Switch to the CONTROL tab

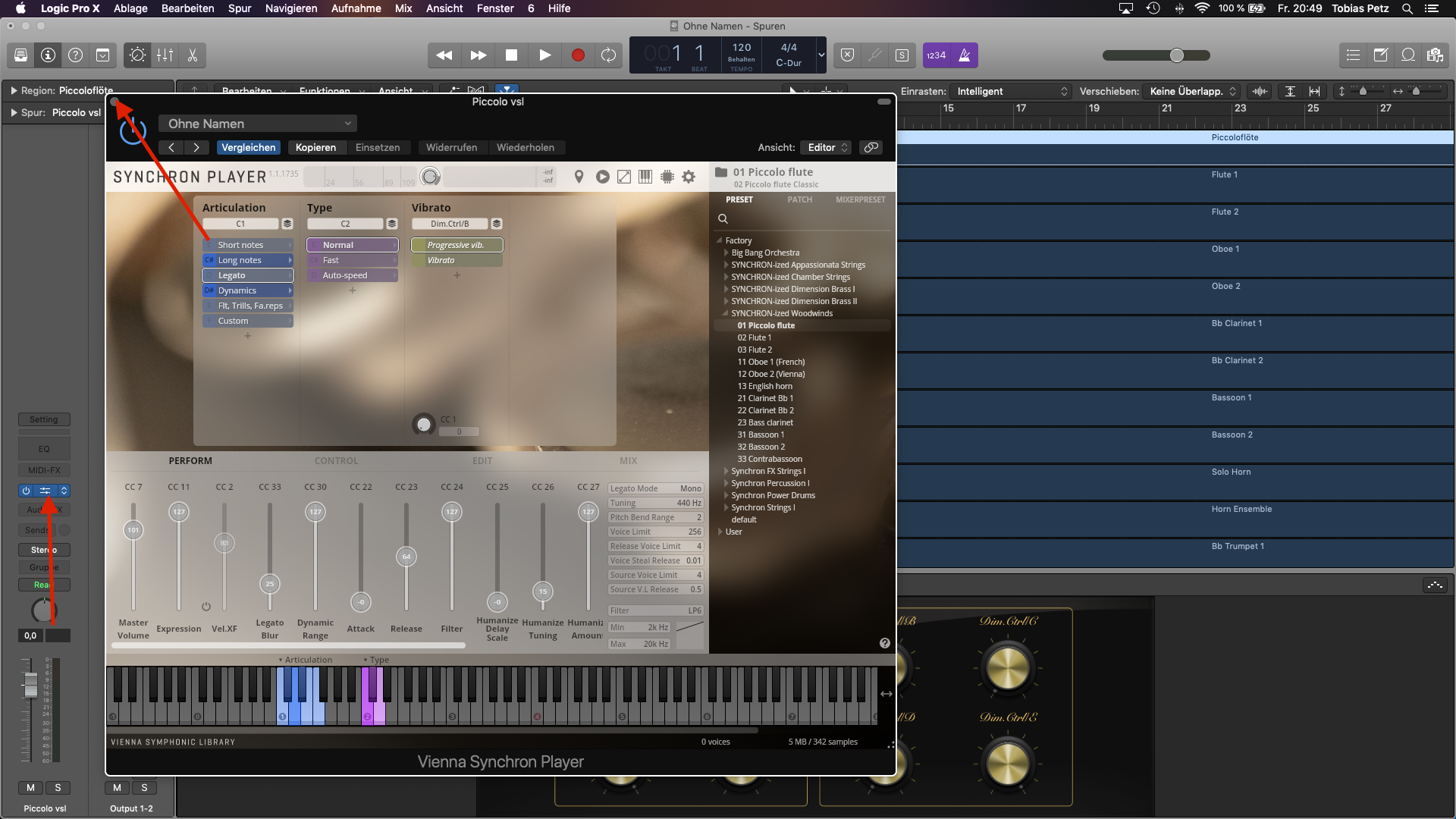[336, 461]
